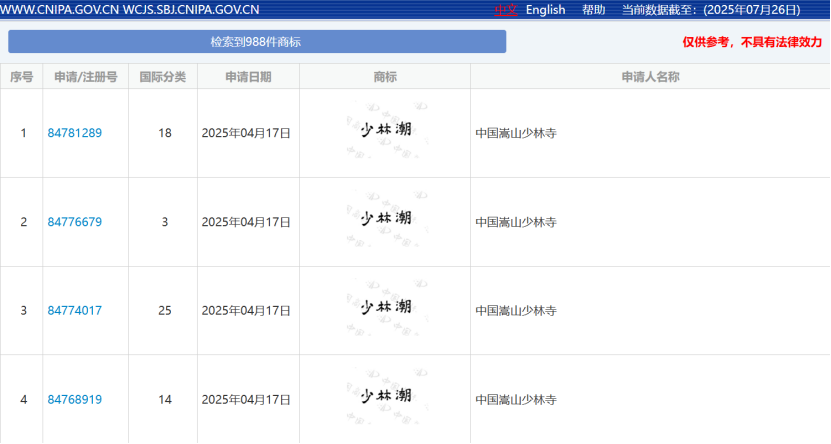Open trademark image in row 84768919
This screenshot has height=444, width=831.
(386, 396)
